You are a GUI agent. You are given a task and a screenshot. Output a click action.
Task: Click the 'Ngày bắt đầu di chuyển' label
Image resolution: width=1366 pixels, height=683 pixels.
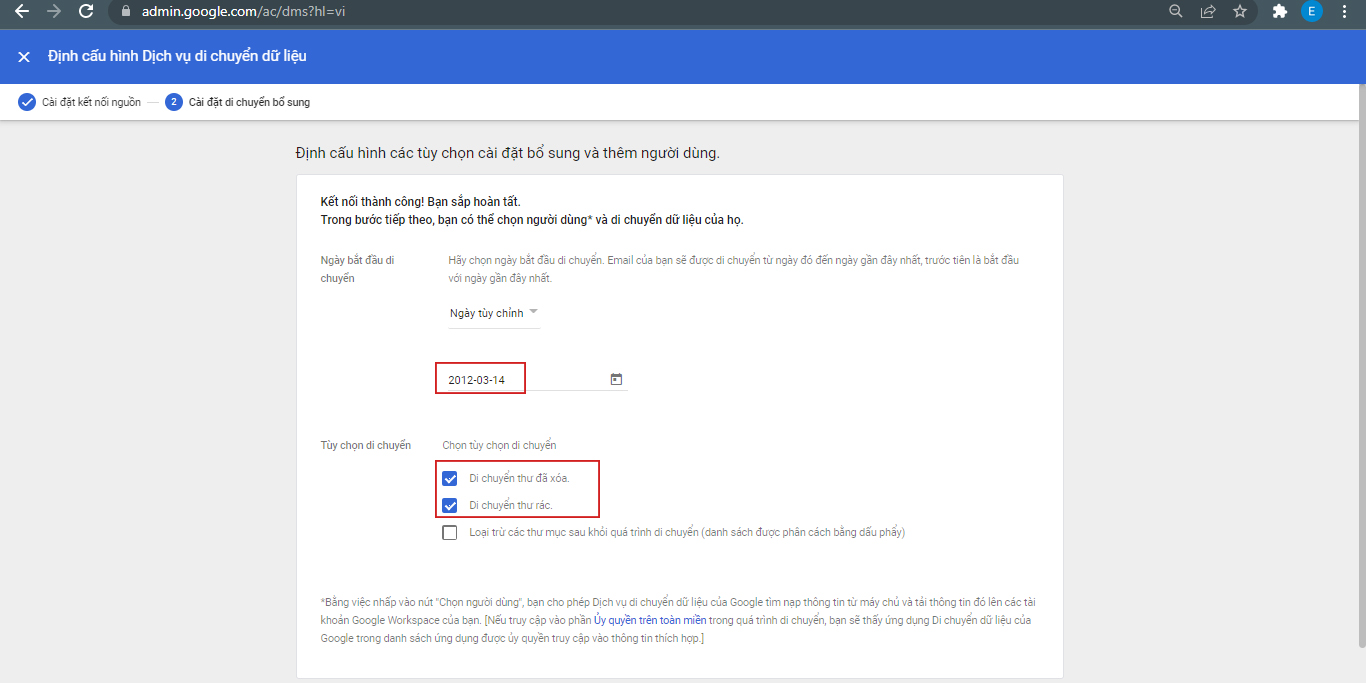tap(357, 269)
